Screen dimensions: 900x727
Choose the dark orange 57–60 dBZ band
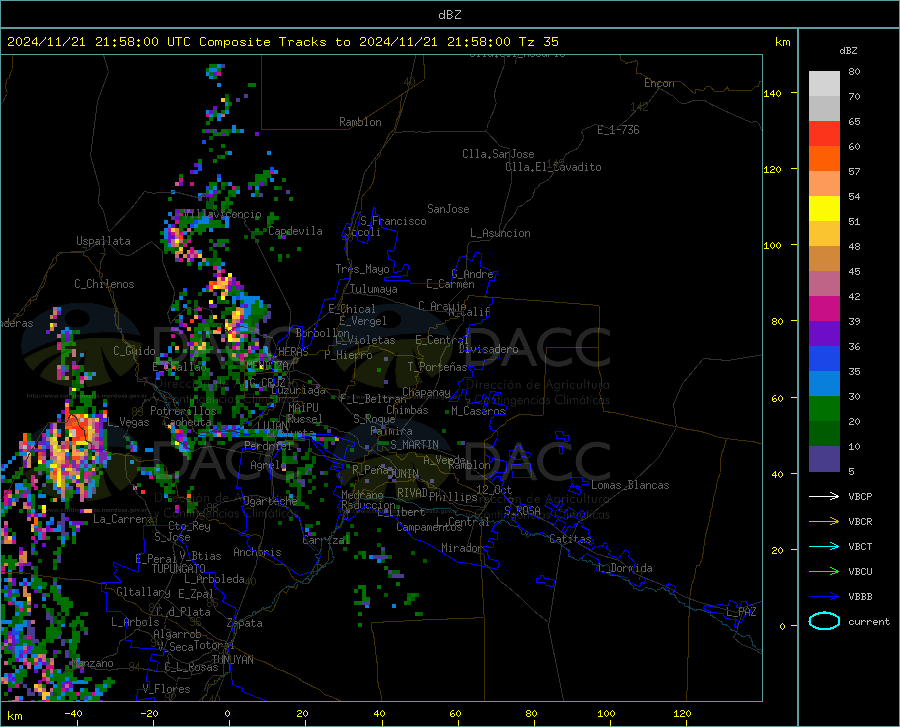[824, 159]
